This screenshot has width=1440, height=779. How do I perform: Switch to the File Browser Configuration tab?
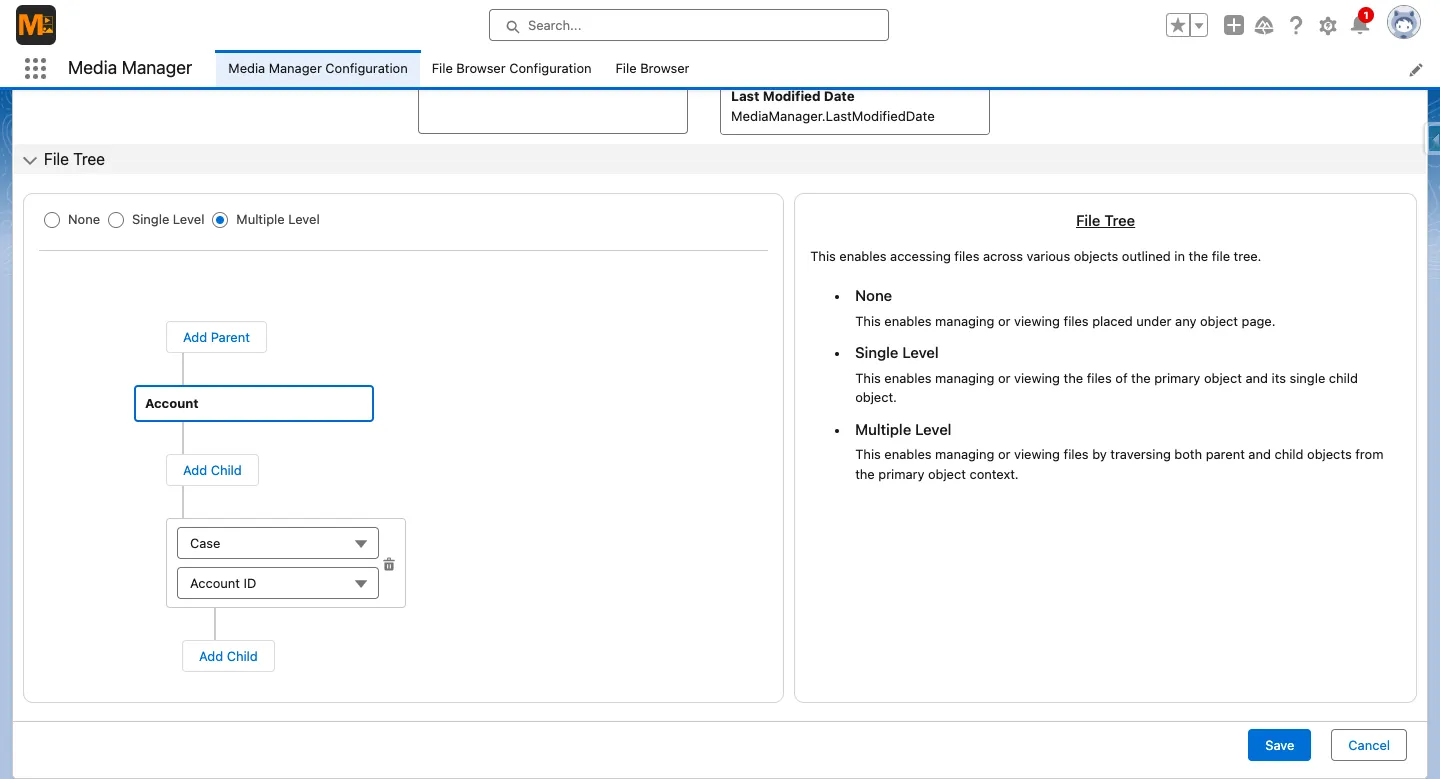pos(511,68)
